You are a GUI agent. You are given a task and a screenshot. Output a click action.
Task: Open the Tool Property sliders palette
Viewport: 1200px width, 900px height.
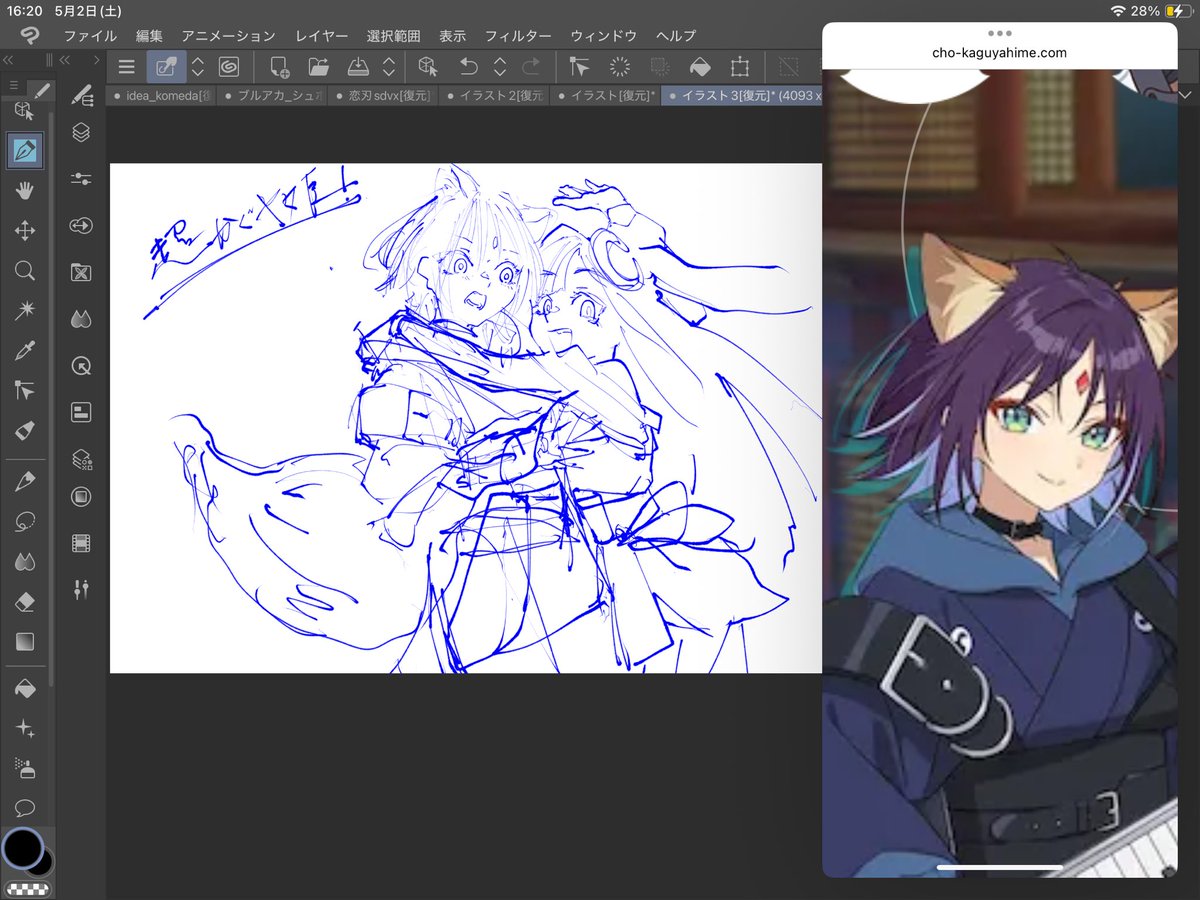click(82, 179)
